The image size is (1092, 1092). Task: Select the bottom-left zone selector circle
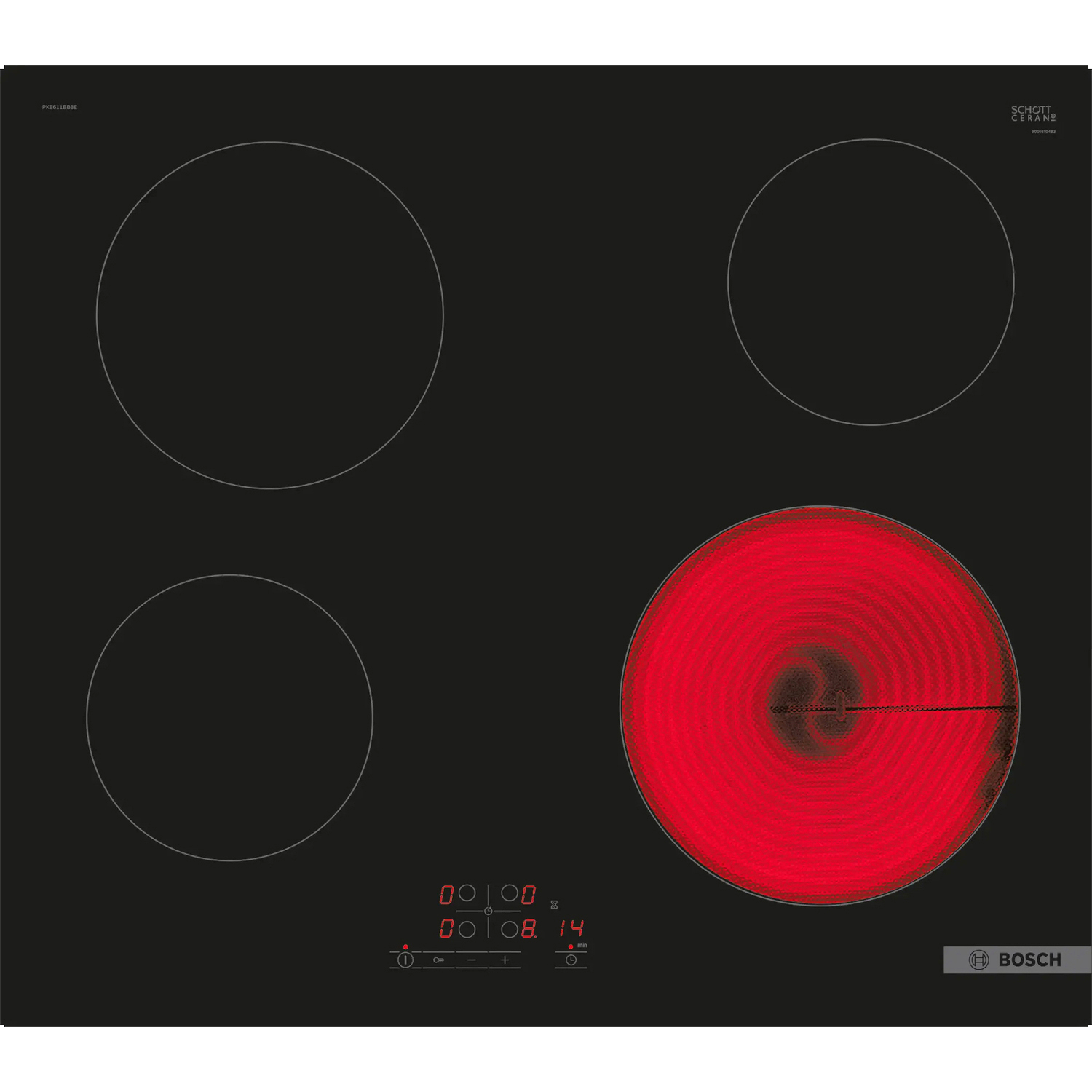click(467, 929)
